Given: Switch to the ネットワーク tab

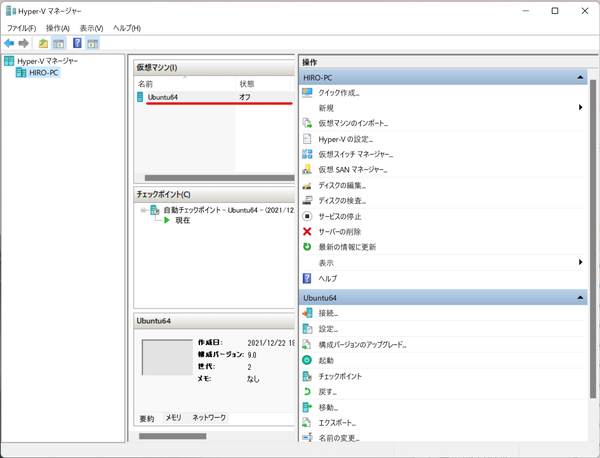Looking at the screenshot, I should pos(209,418).
